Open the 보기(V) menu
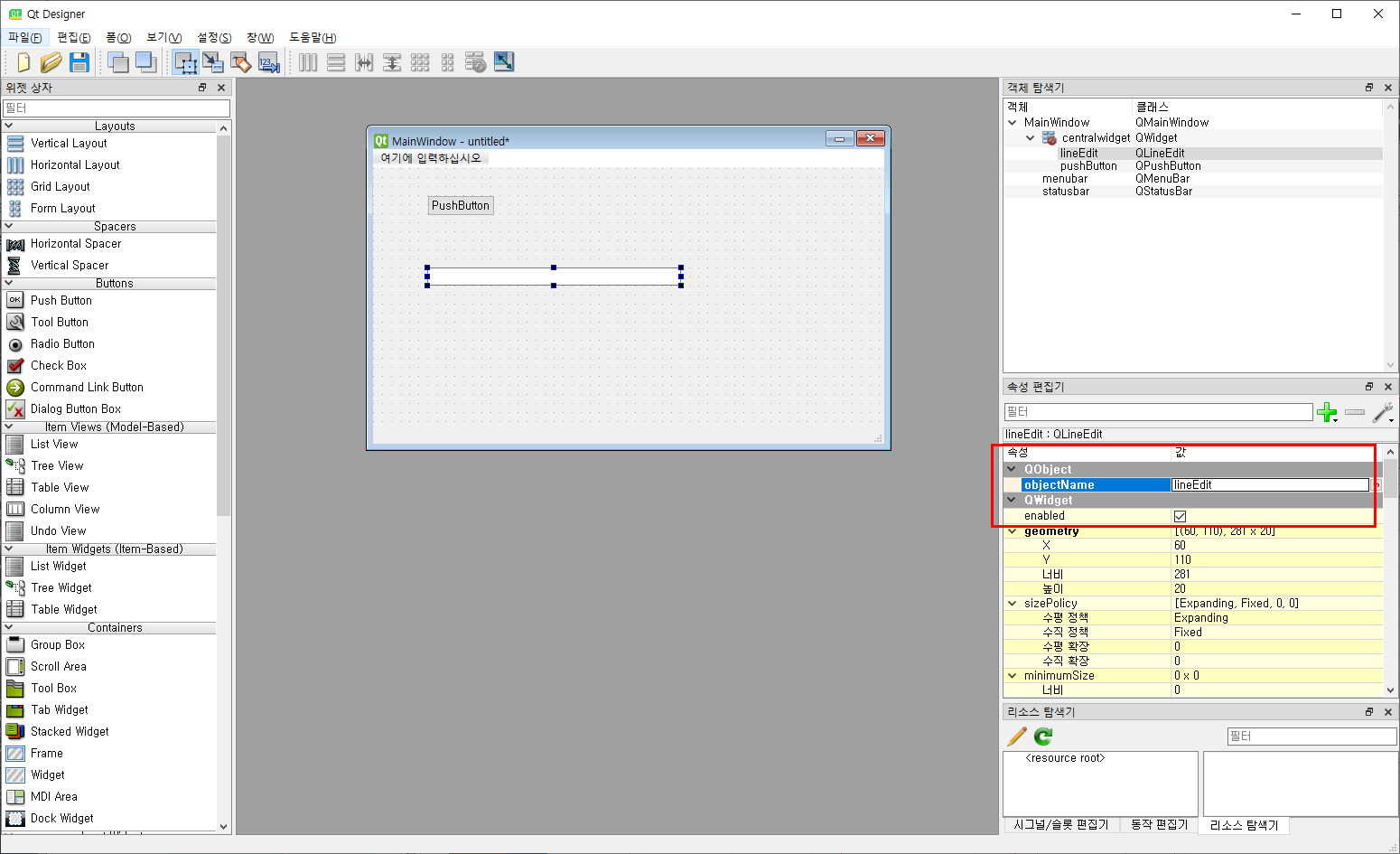The image size is (1400, 854). pyautogui.click(x=163, y=37)
